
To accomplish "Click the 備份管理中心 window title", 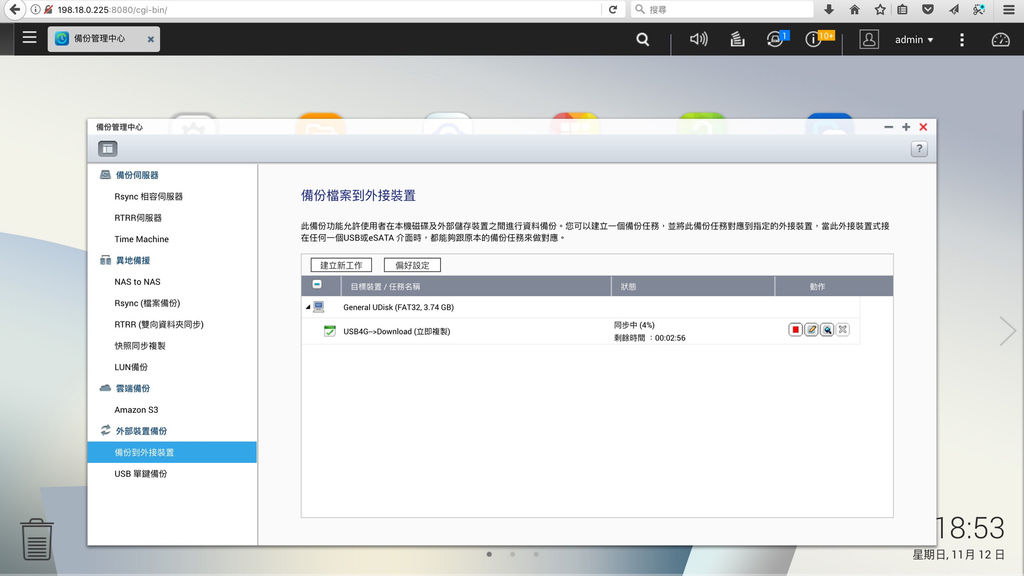I will coord(120,127).
